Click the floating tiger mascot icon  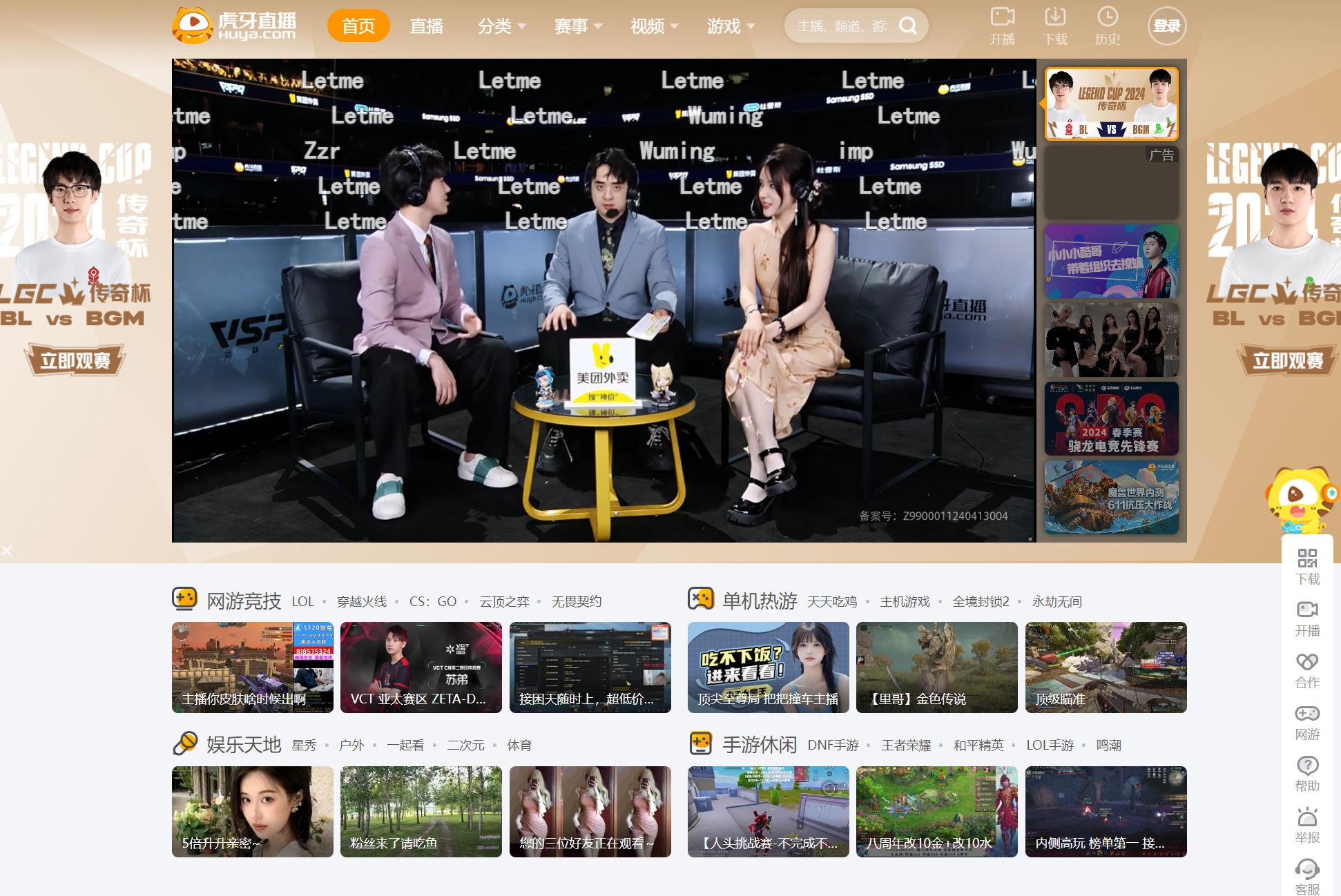[1302, 499]
